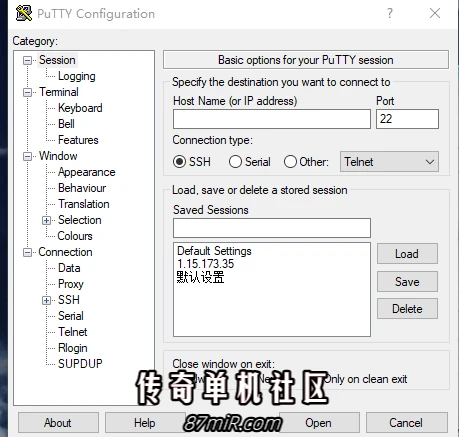Select the Other connection type radio button
Viewport: 459px width, 437px height.
290,162
